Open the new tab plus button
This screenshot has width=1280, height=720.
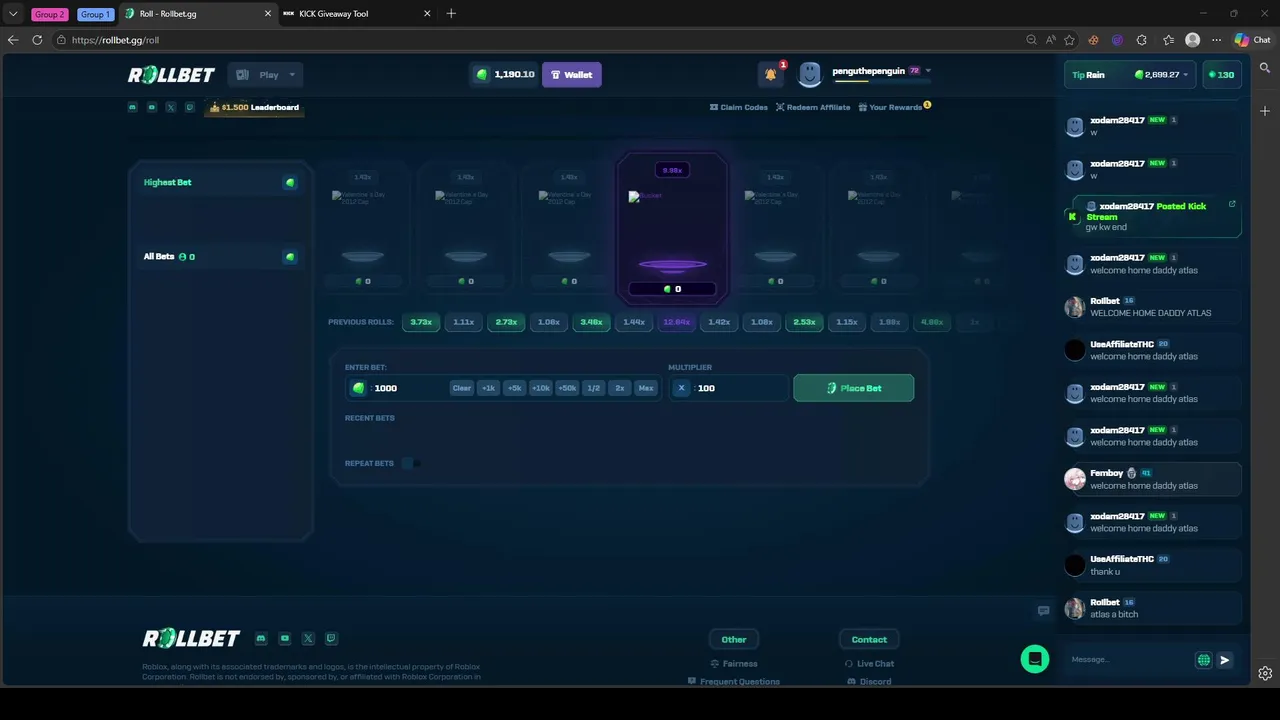[x=451, y=13]
